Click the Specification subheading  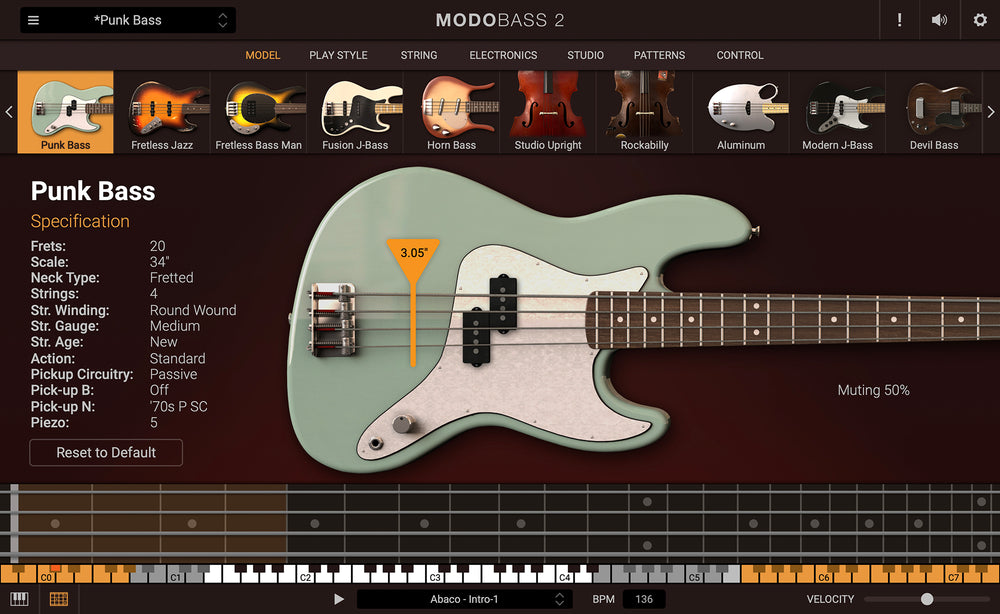click(80, 221)
